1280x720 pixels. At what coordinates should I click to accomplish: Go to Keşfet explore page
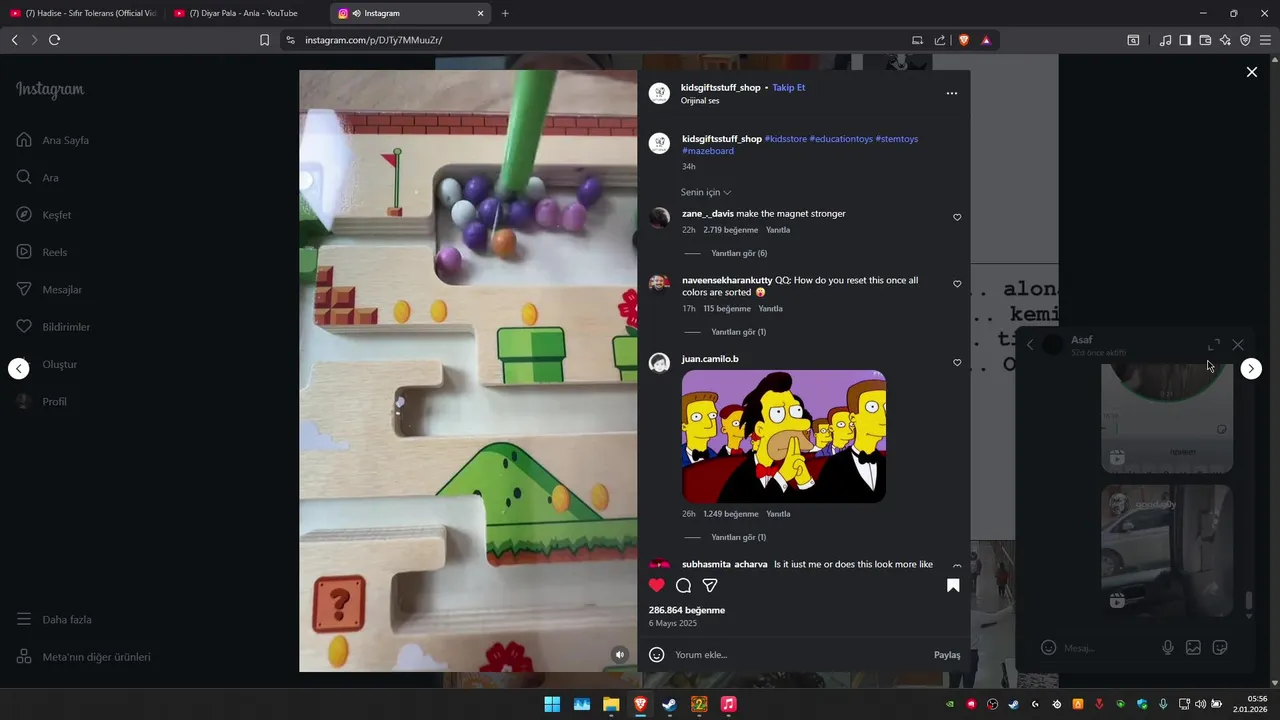[43, 215]
